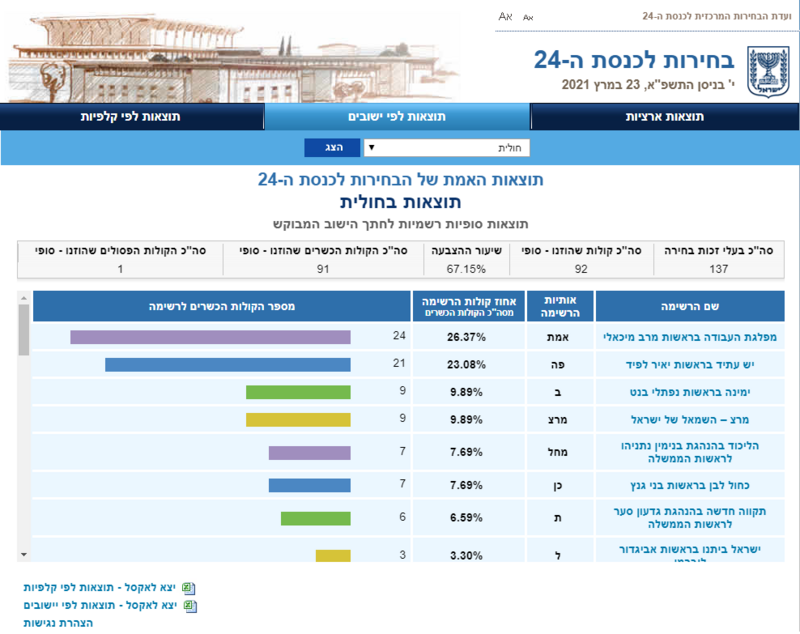Click the valid votes value 91
This screenshot has height=634, width=800.
[x=323, y=269]
